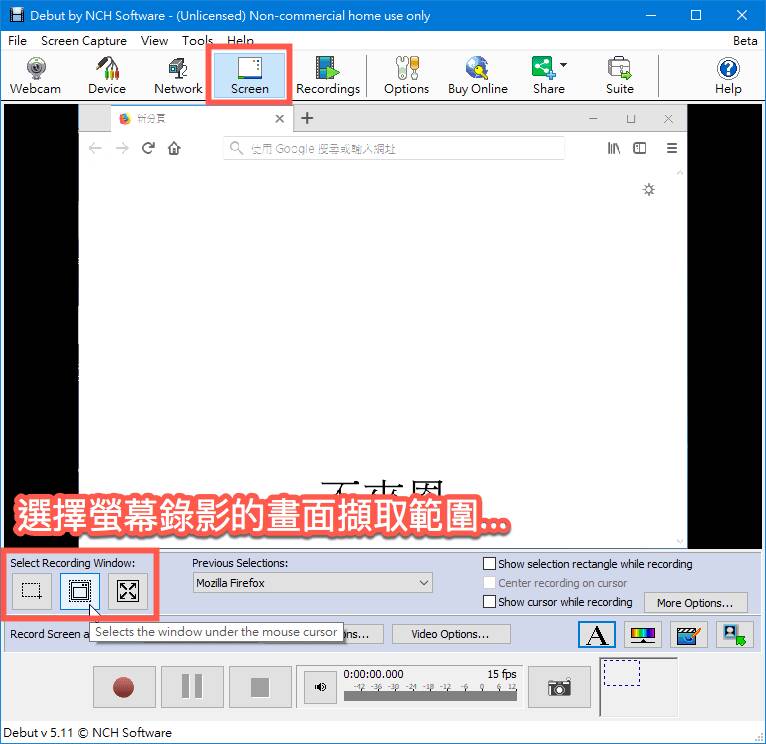The width and height of the screenshot is (766, 744).
Task: Click the More Options button
Action: pos(696,603)
